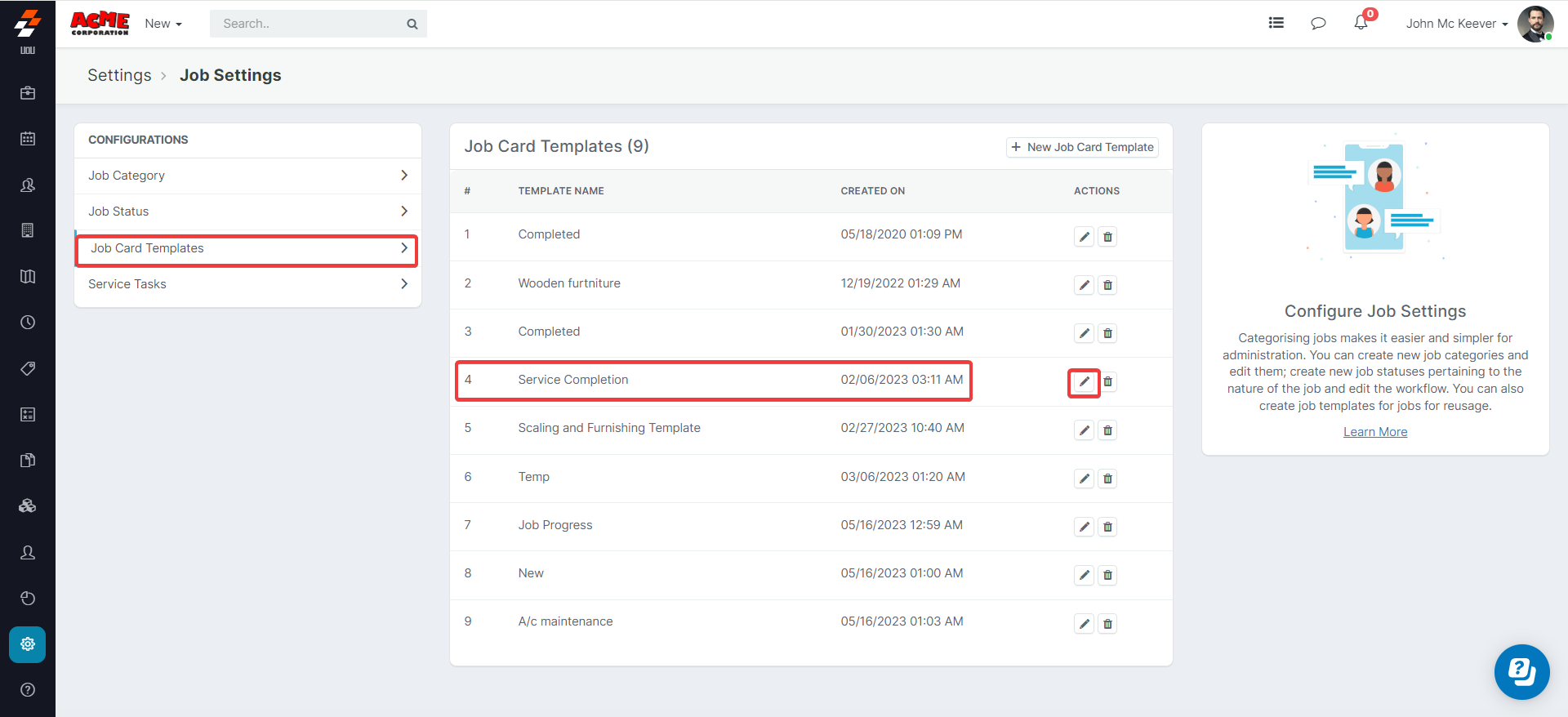The height and width of the screenshot is (717, 1568).
Task: Click the trash icon for A/c maintenance
Action: tap(1107, 624)
